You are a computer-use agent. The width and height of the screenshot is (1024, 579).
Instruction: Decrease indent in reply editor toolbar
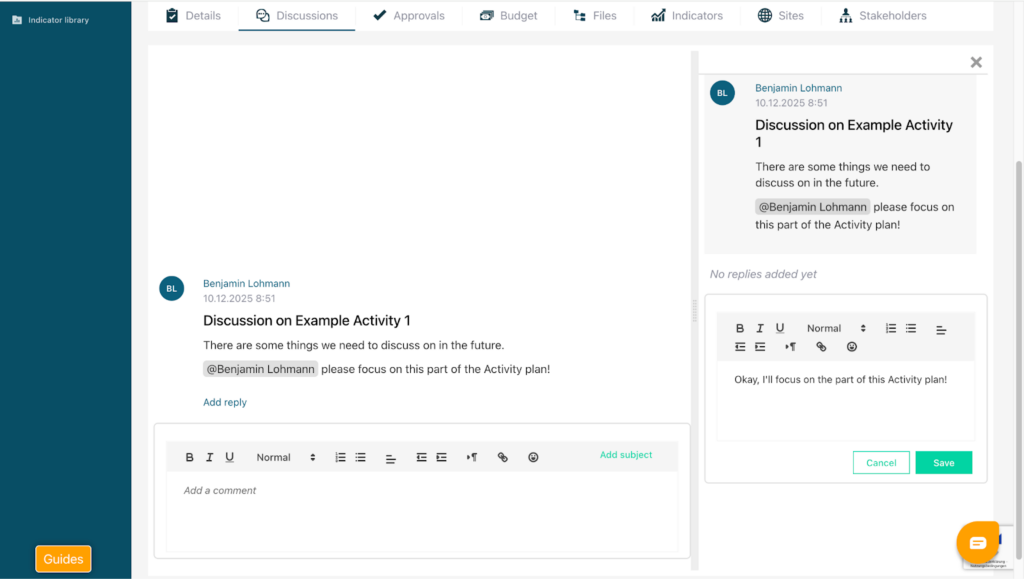(x=740, y=347)
